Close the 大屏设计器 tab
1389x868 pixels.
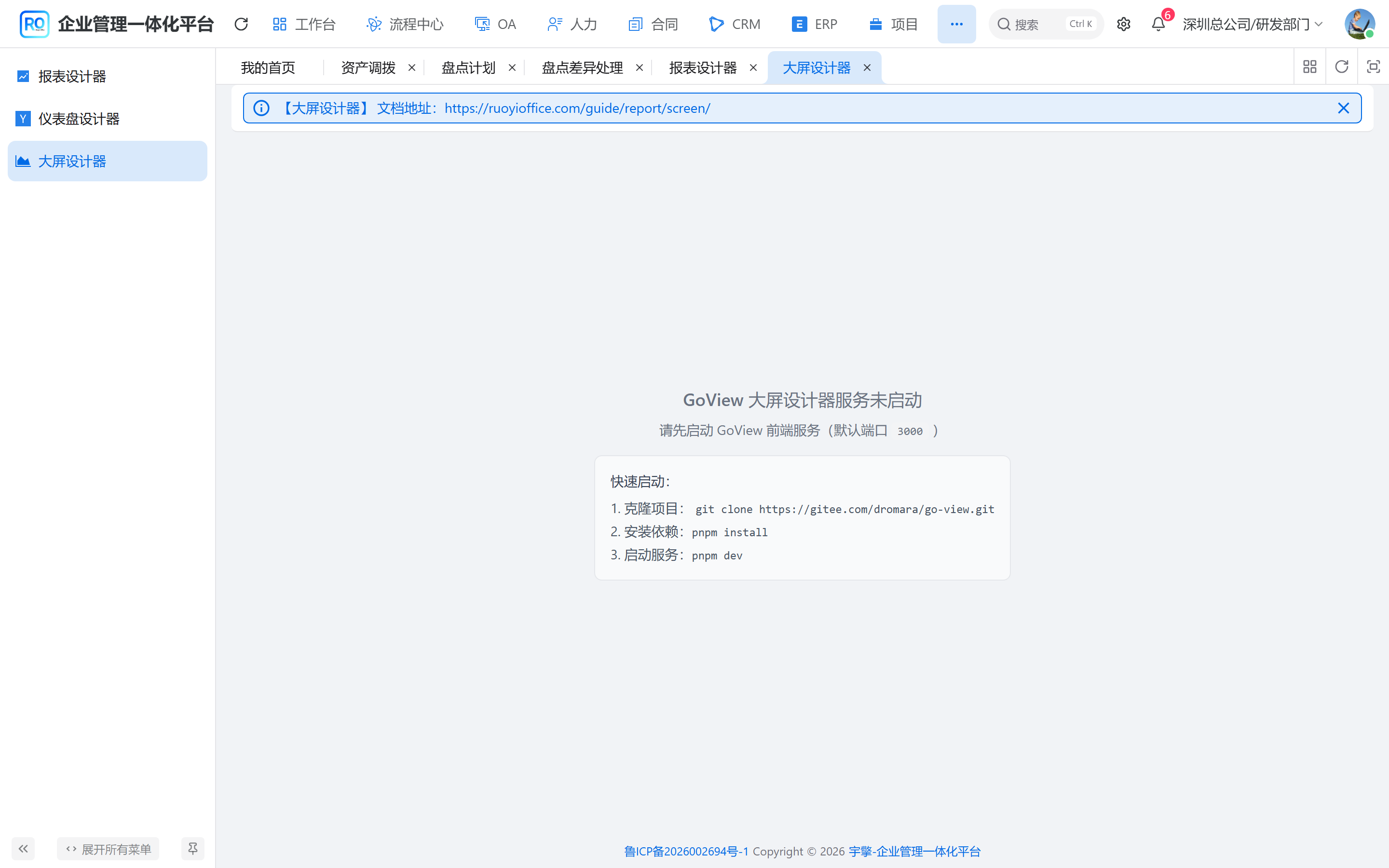click(x=867, y=68)
